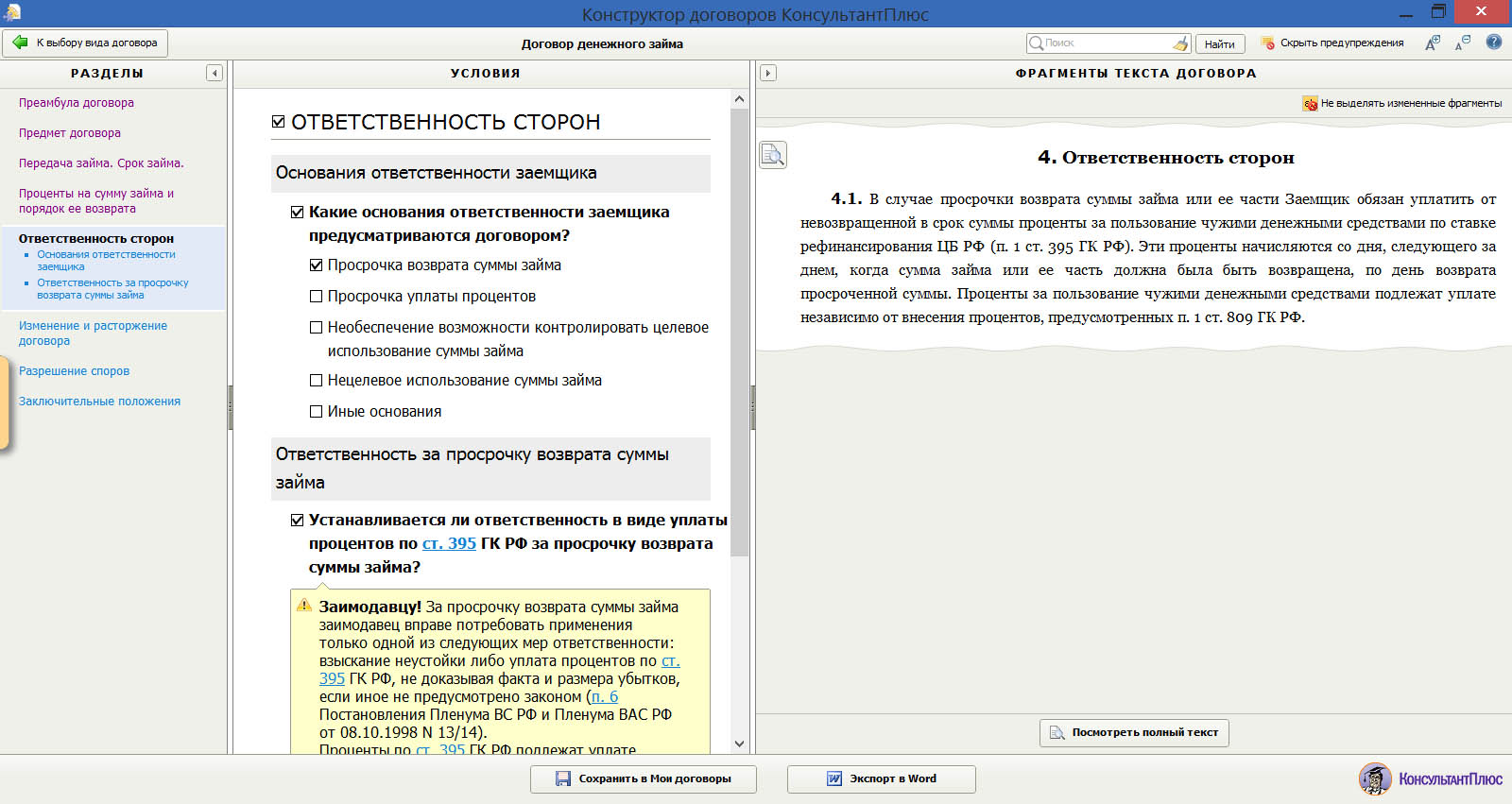This screenshot has width=1512, height=804.
Task: Click Сохранить в Мои договоры button
Action: tap(644, 778)
